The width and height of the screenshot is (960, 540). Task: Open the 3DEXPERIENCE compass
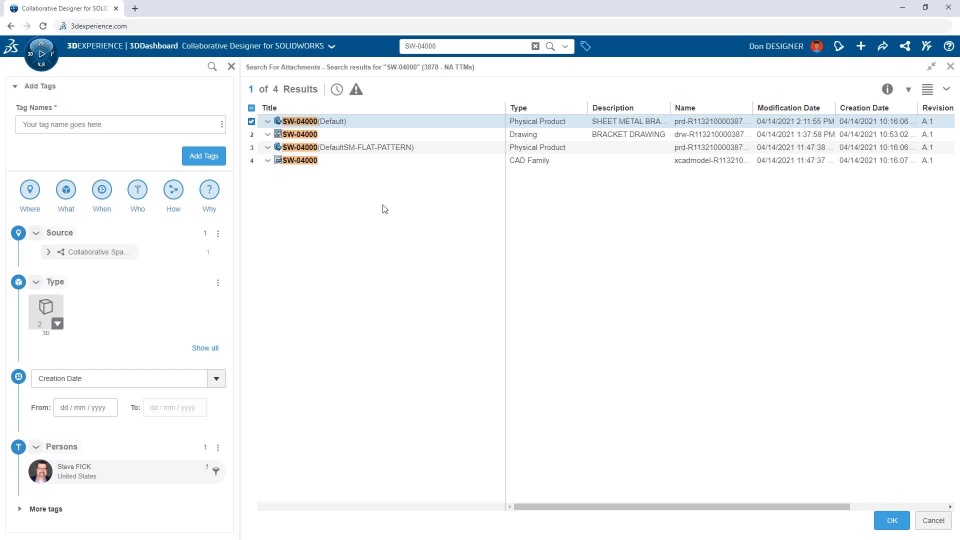[41, 54]
